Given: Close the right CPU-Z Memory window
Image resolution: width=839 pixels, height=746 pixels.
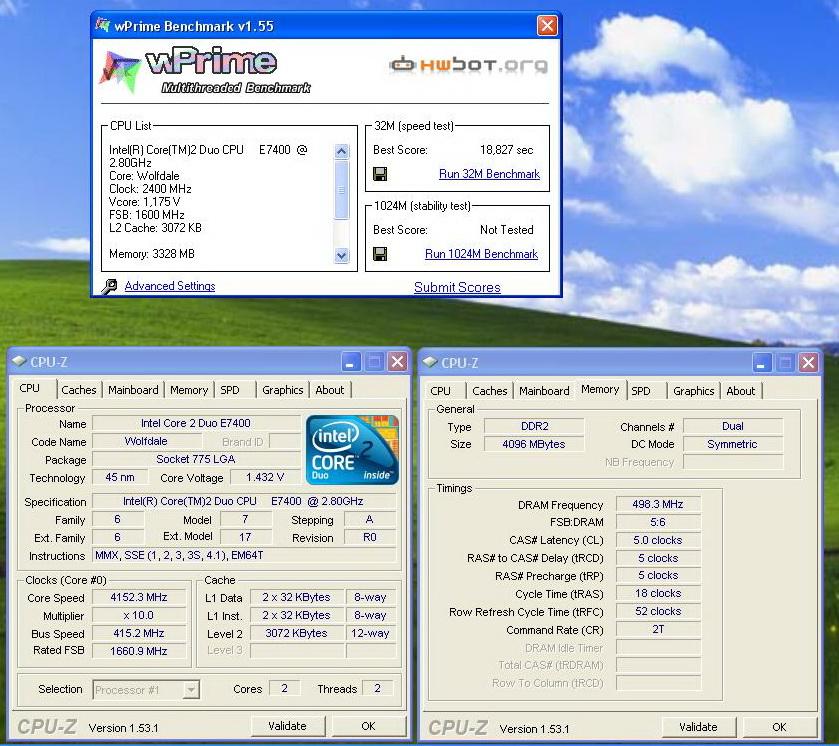Looking at the screenshot, I should click(808, 363).
